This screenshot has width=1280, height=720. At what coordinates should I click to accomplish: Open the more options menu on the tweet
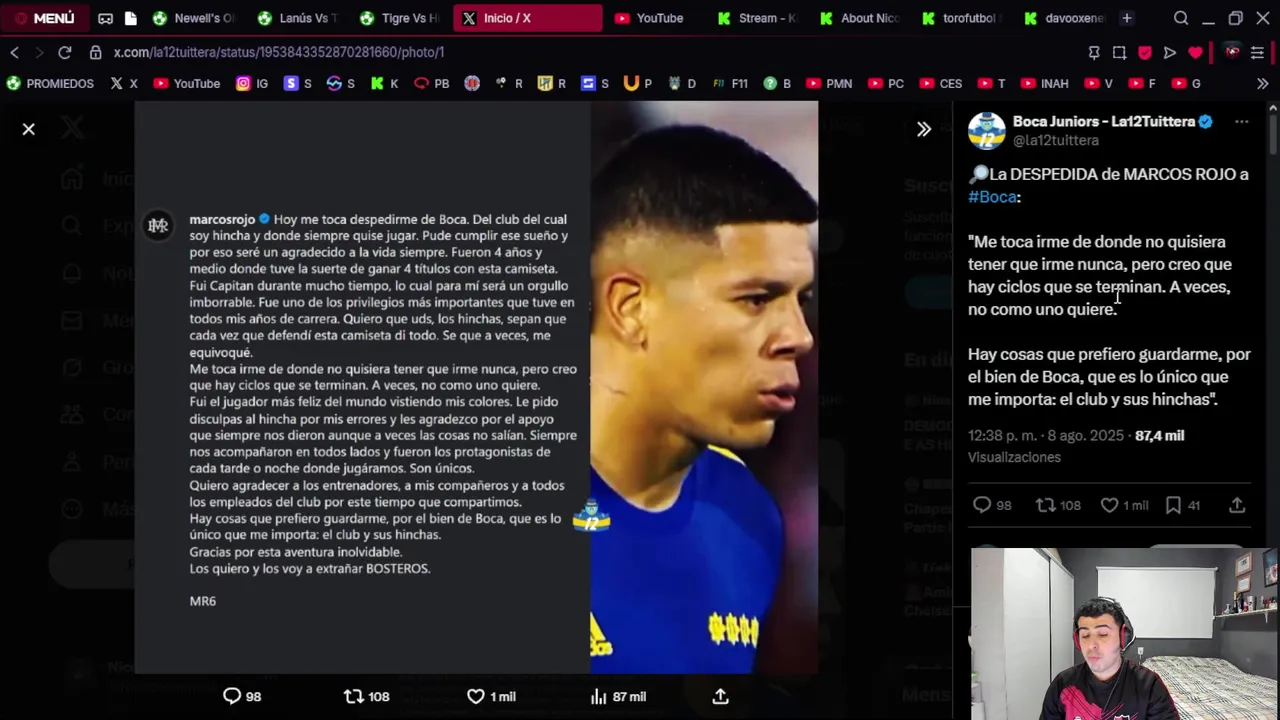pyautogui.click(x=1241, y=122)
